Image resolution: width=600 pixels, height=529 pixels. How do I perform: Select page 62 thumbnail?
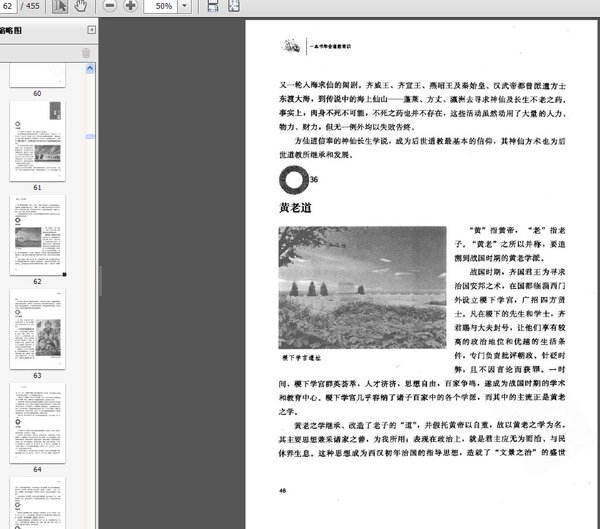(38, 235)
